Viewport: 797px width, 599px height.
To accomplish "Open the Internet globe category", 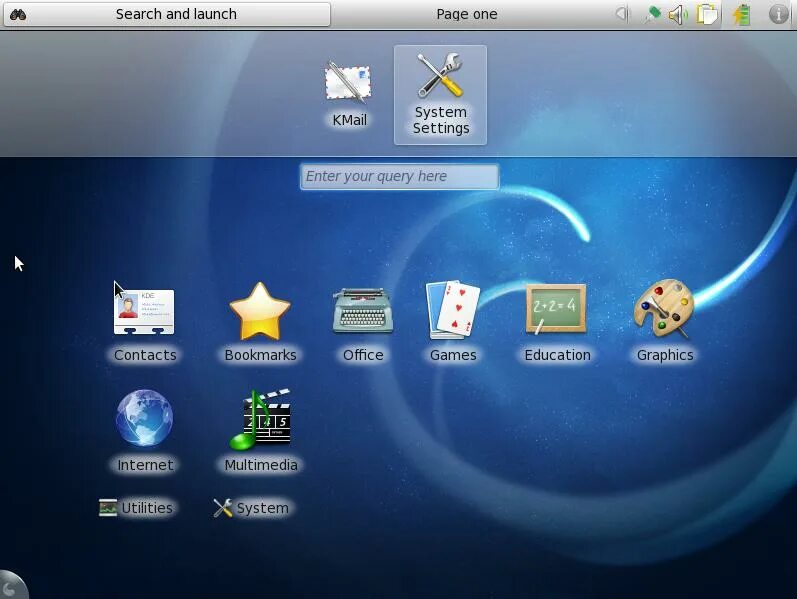I will [145, 431].
